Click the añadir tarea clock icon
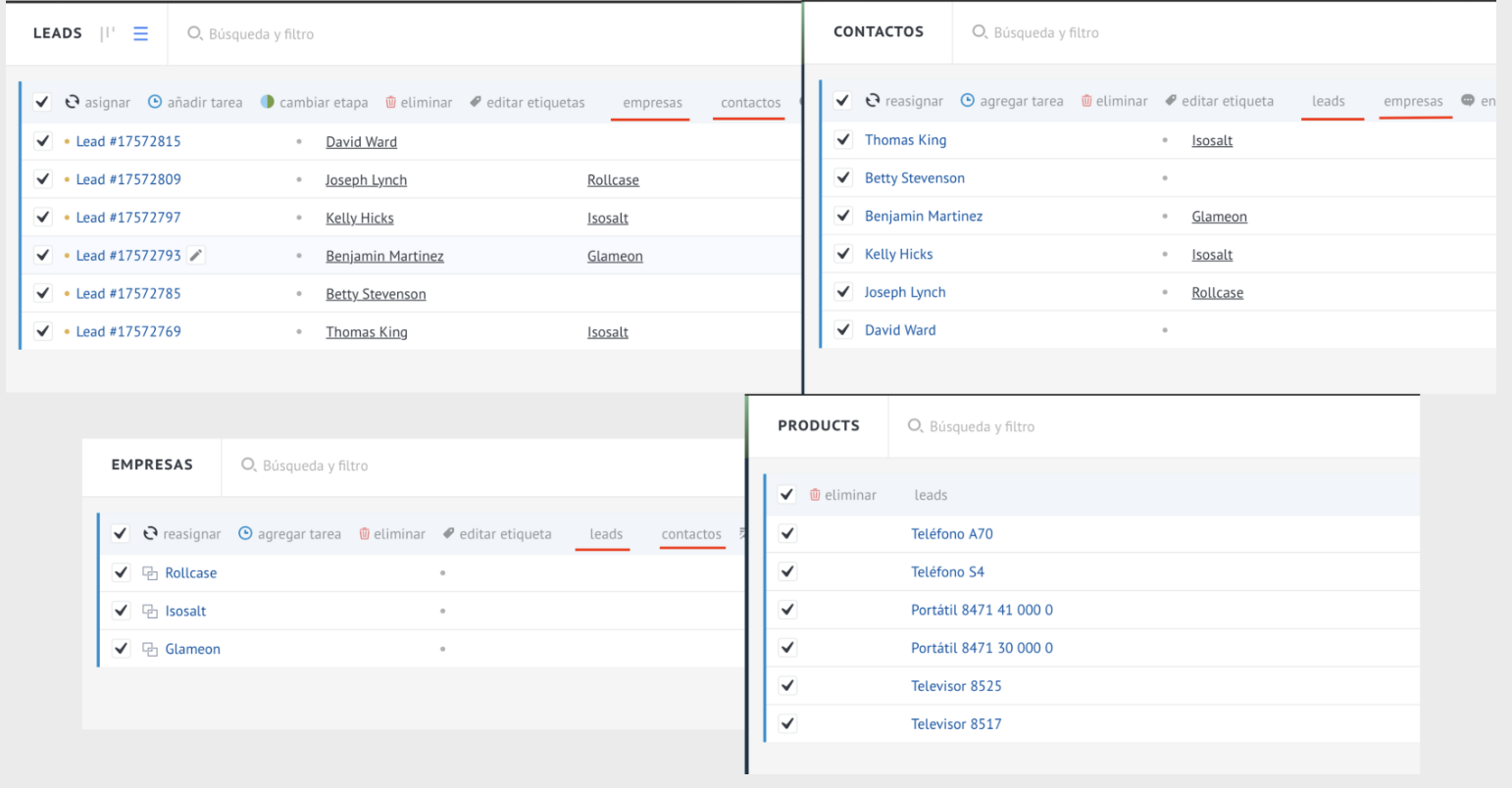The image size is (1512, 788). [155, 102]
